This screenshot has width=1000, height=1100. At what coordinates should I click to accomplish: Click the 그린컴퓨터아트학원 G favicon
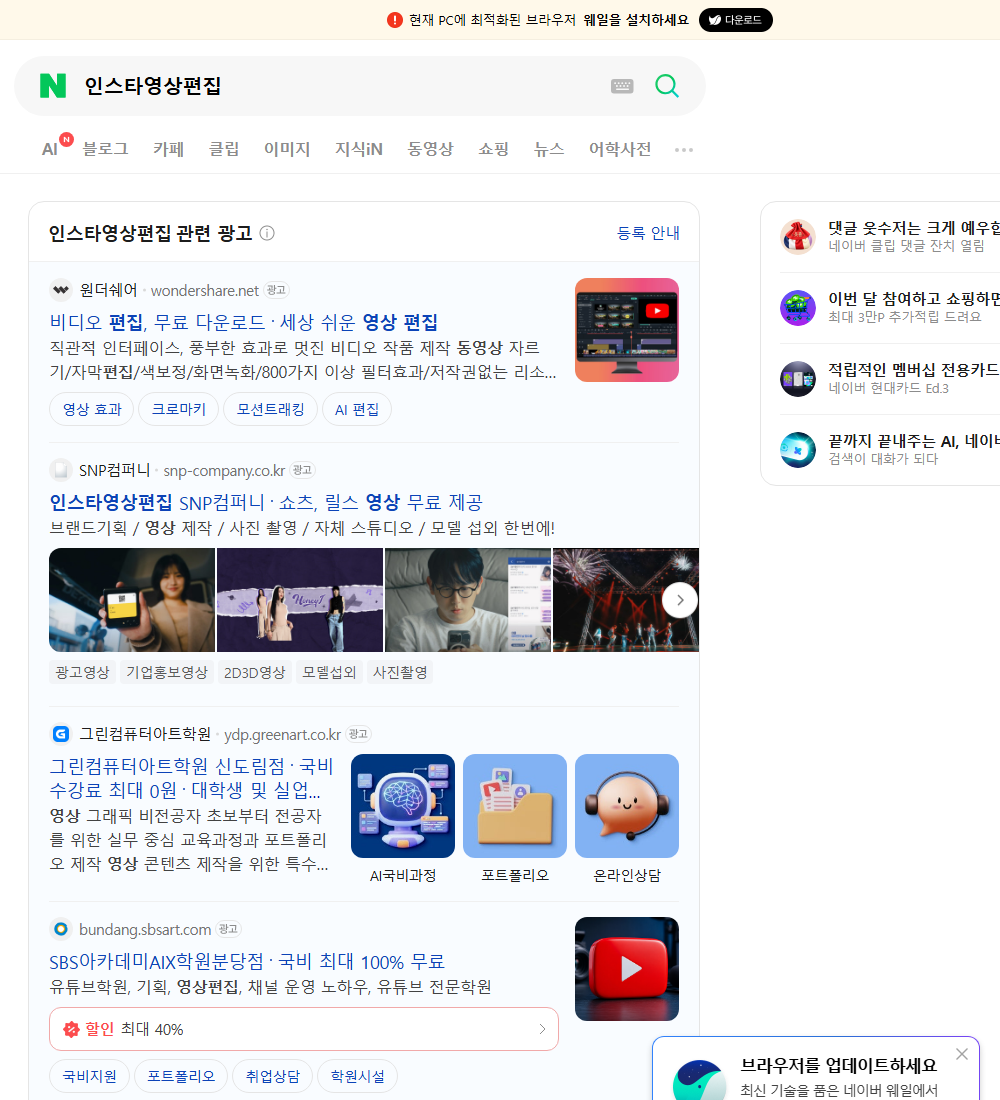tap(61, 734)
